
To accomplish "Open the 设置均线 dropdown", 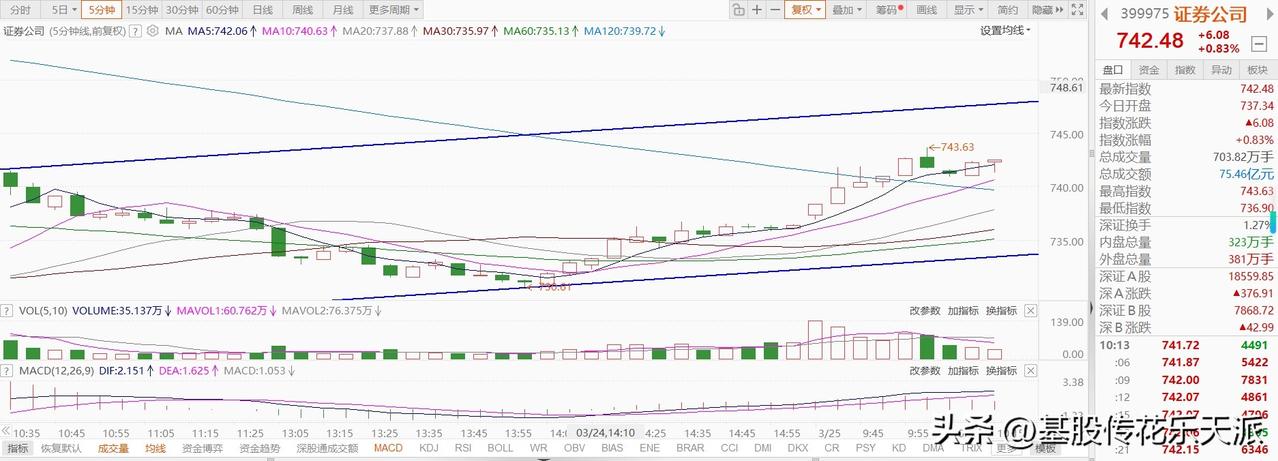I will (1005, 31).
